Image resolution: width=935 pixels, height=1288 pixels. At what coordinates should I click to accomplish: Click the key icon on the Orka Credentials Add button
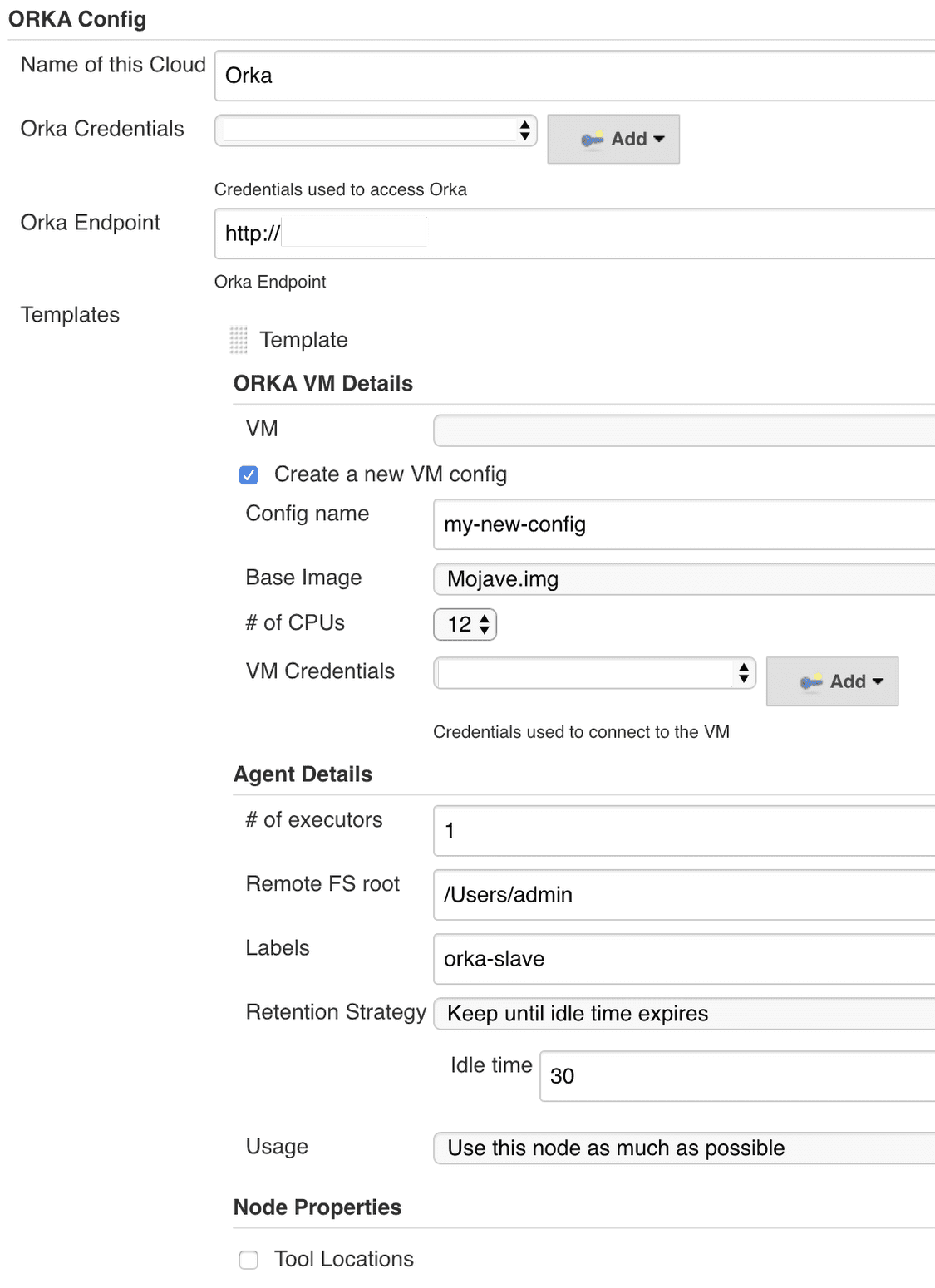592,139
